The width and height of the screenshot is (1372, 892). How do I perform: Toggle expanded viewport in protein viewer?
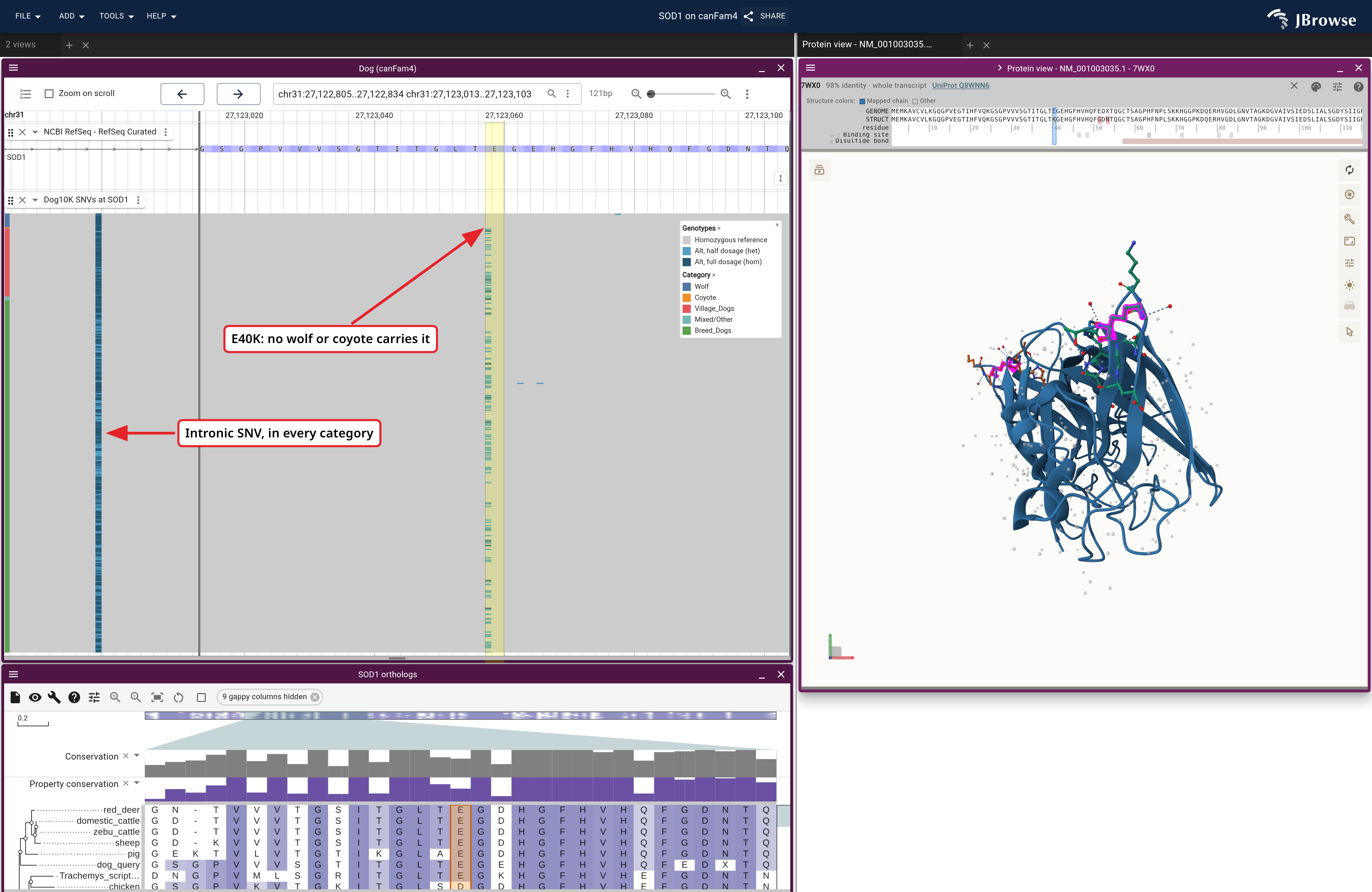(x=1349, y=241)
